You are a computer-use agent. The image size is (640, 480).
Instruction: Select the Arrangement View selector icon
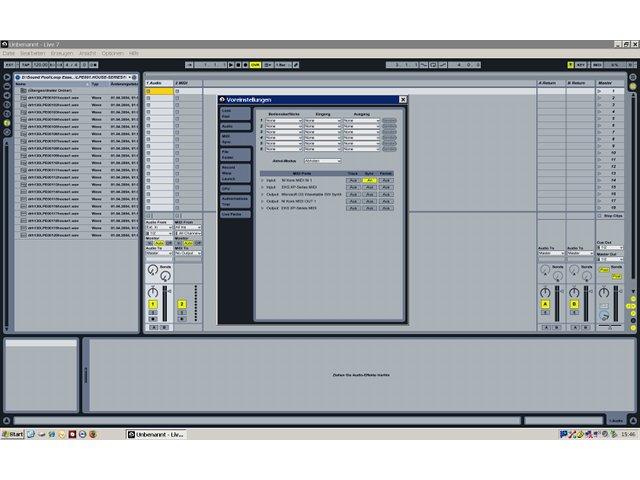pos(633,77)
